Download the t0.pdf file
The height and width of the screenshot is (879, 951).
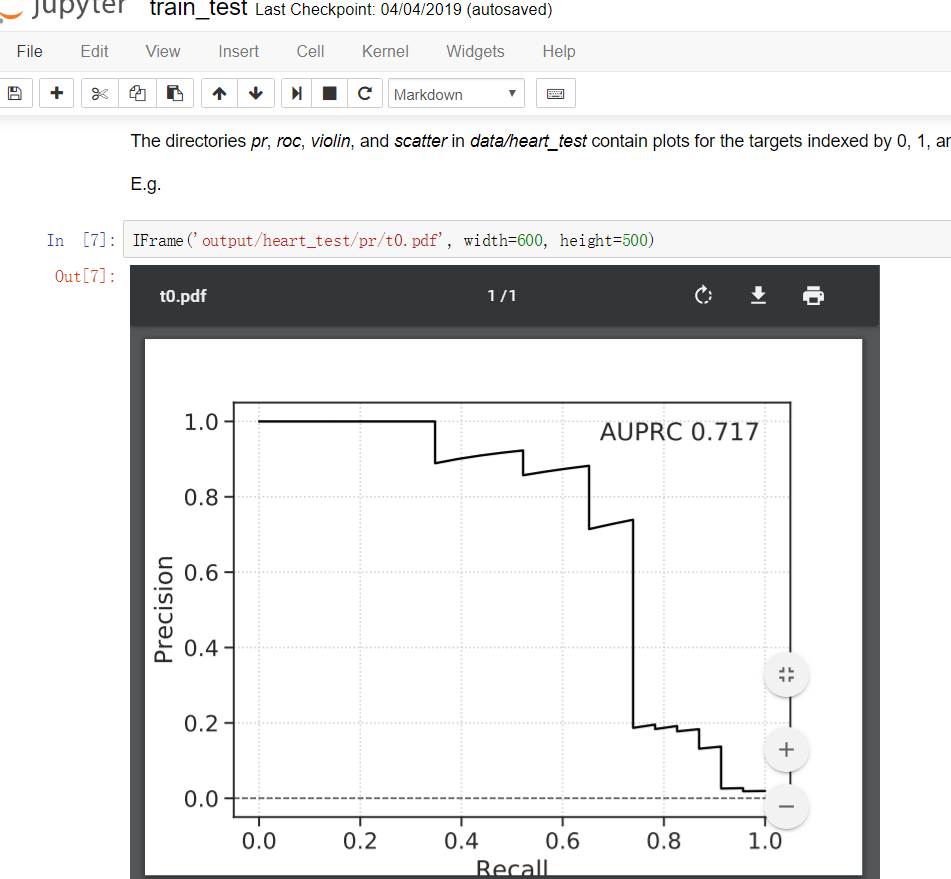point(759,295)
